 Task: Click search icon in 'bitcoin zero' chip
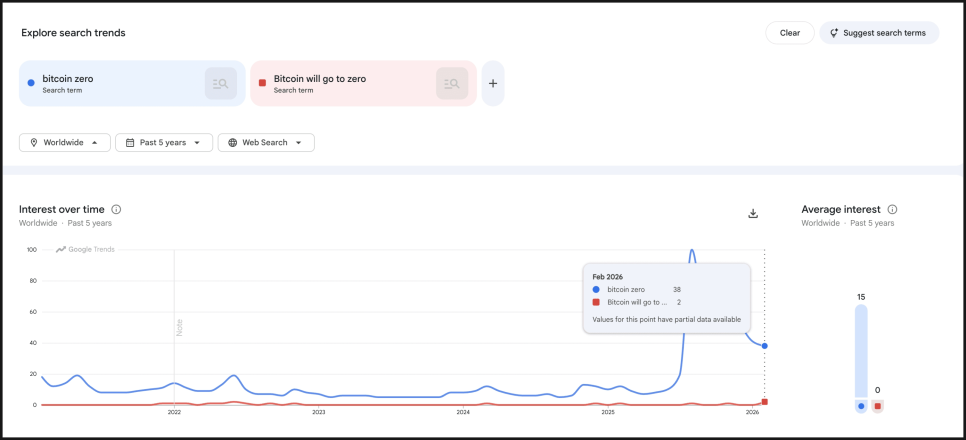(x=221, y=84)
